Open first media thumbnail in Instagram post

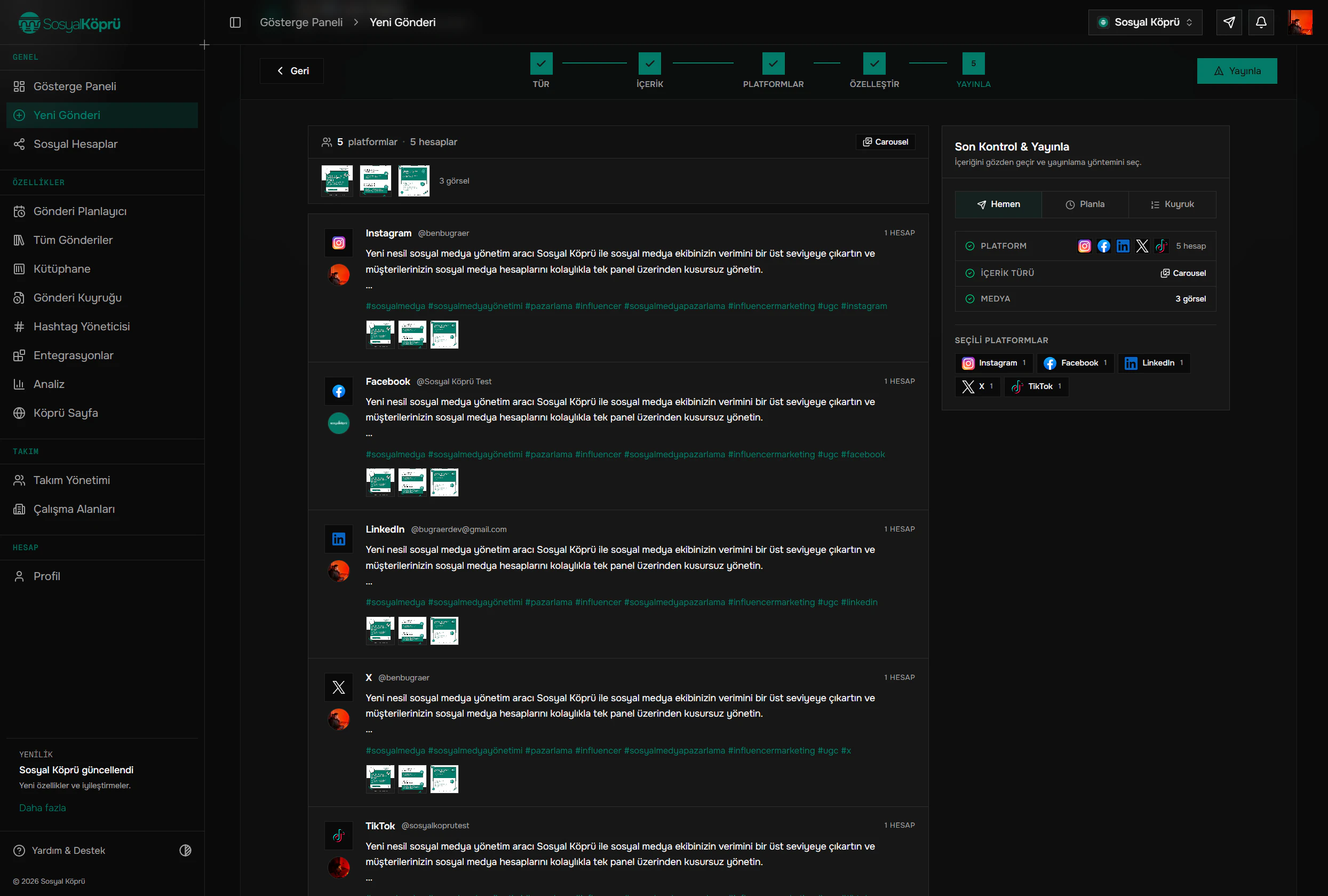(380, 334)
